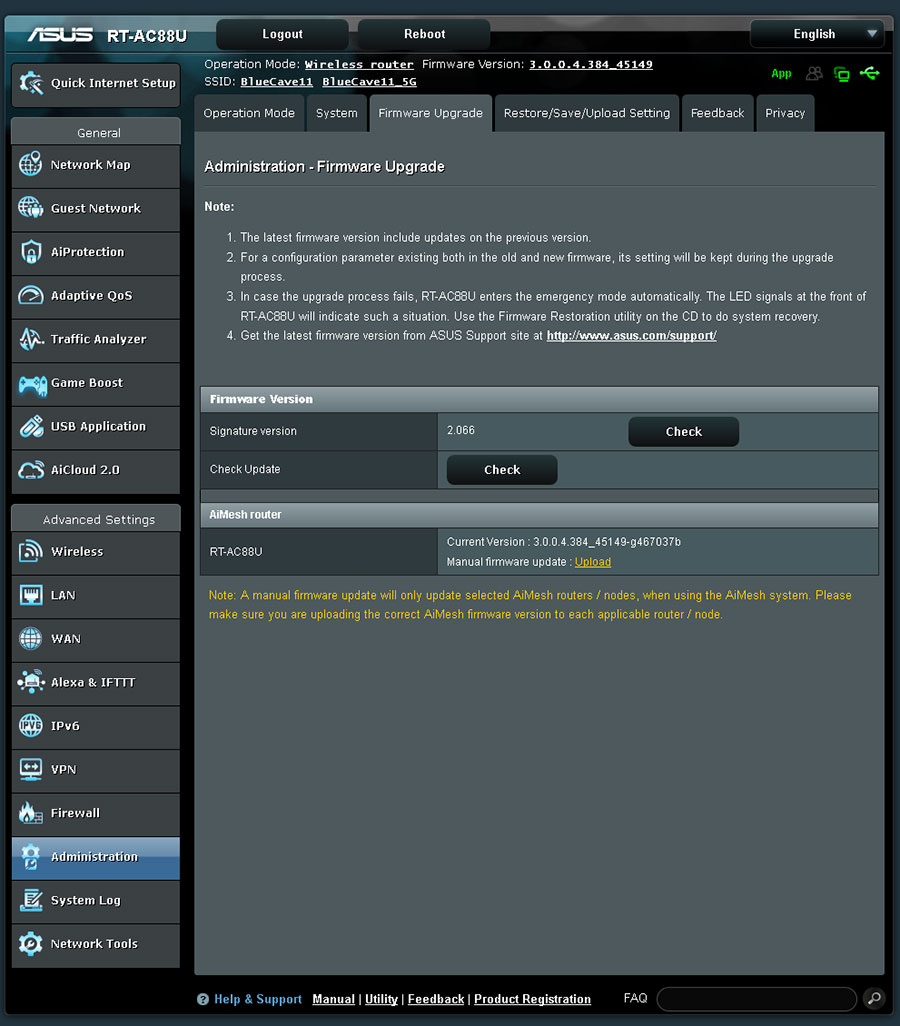The image size is (900, 1026).
Task: Click the Logout button
Action: coord(283,34)
